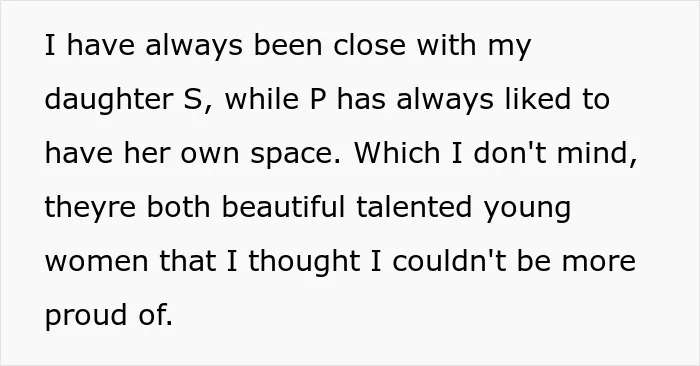Click the word "daughter" in the text
Image resolution: width=700 pixels, height=366 pixels.
(109, 100)
